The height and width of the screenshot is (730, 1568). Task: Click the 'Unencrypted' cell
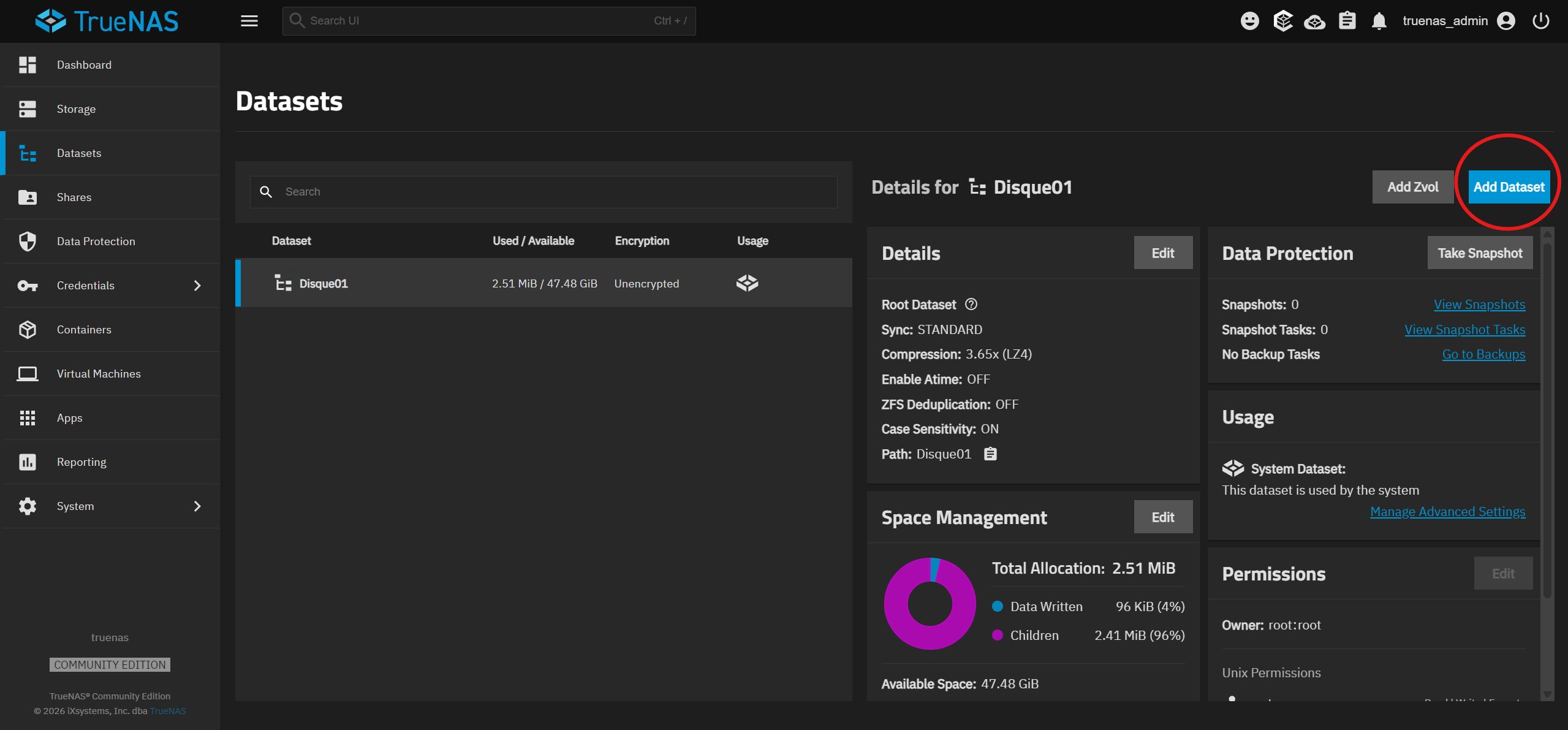[646, 284]
